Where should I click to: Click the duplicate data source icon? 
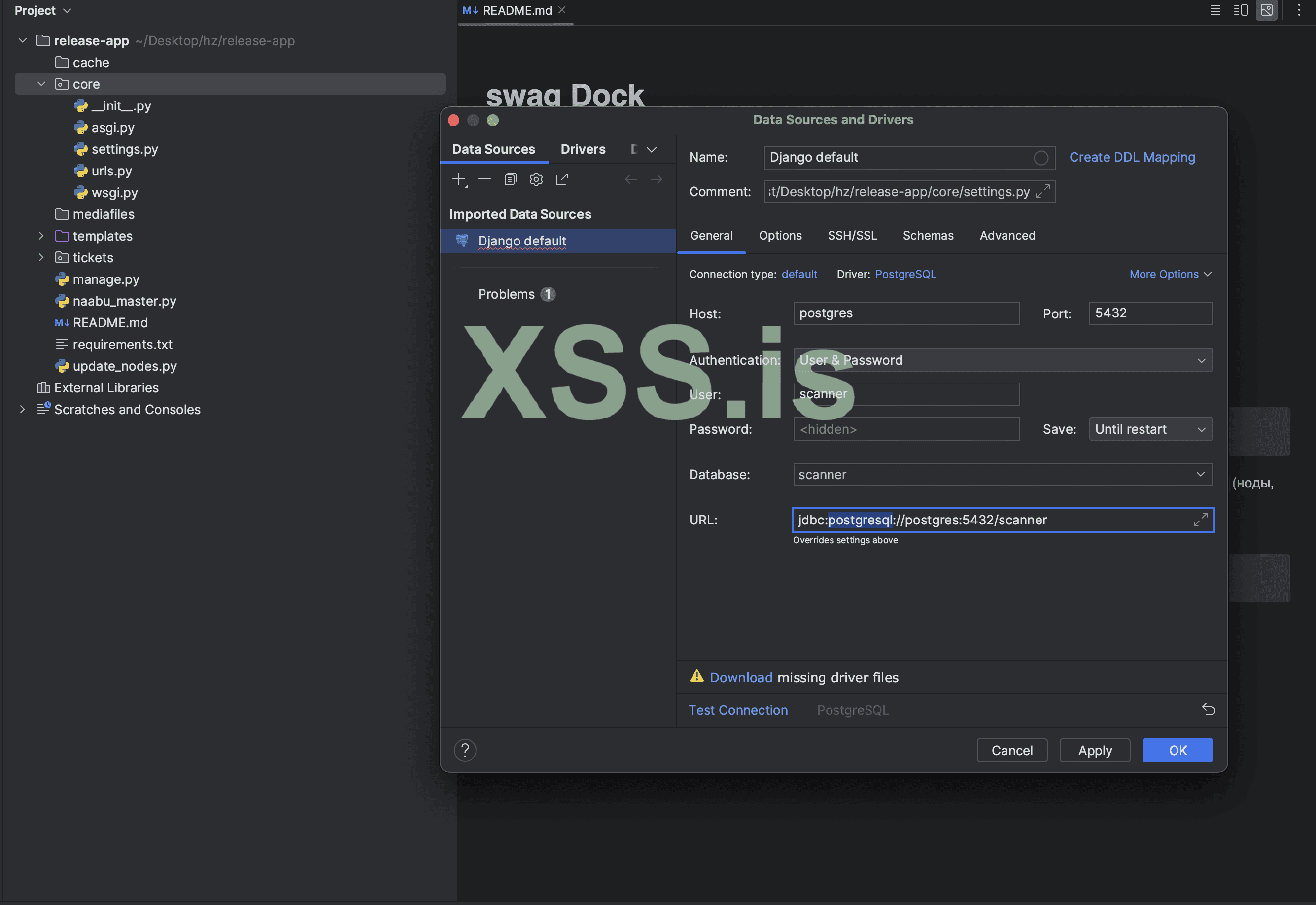[510, 180]
